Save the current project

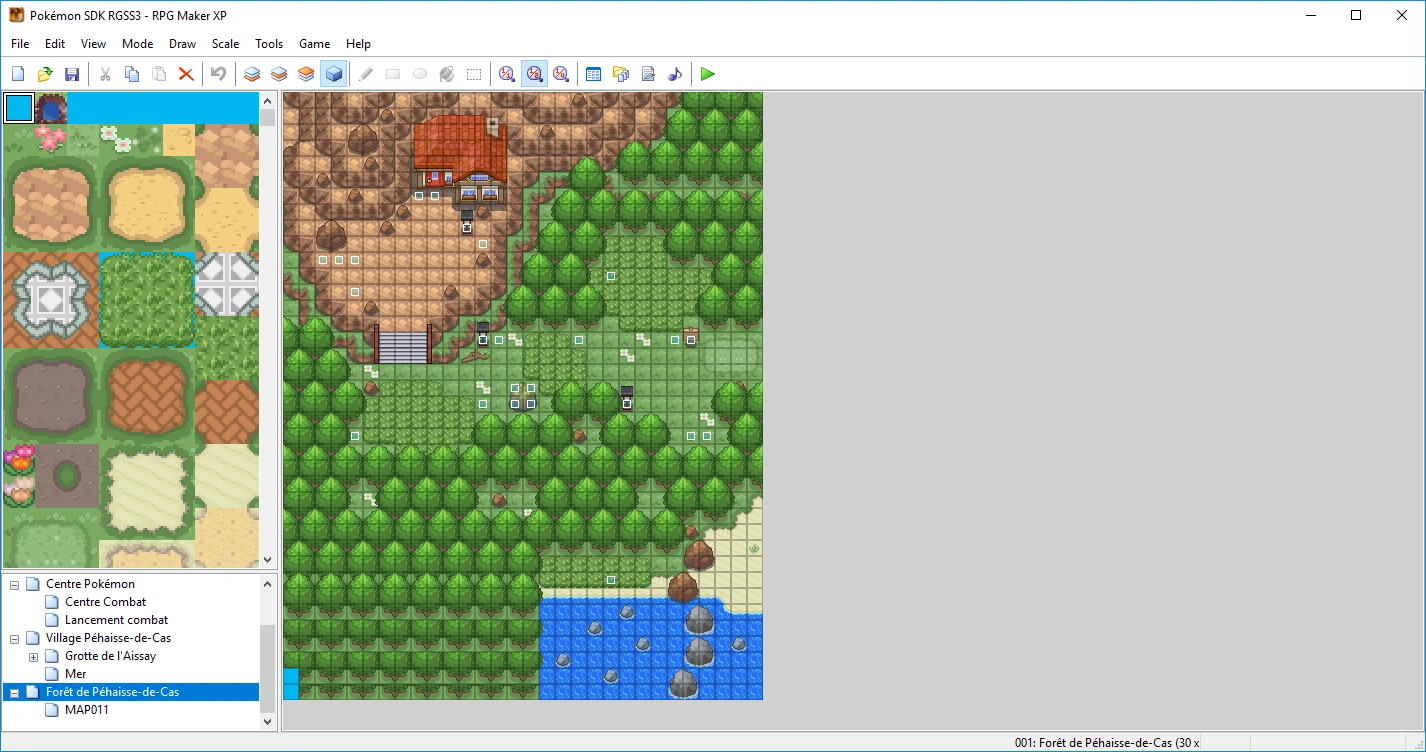(x=71, y=73)
